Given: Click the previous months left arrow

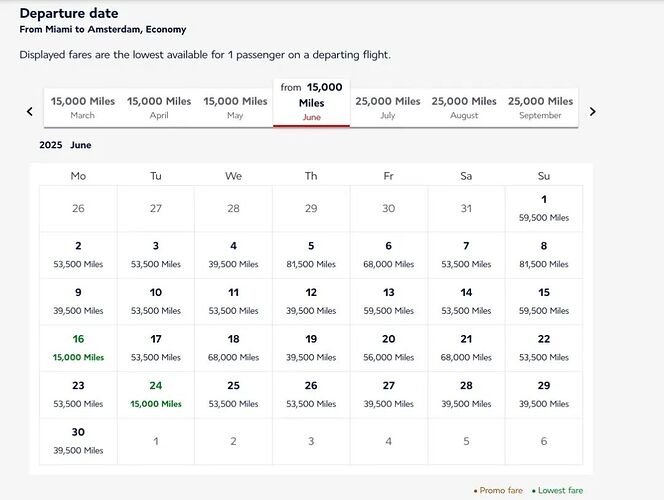Looking at the screenshot, I should click(x=30, y=112).
